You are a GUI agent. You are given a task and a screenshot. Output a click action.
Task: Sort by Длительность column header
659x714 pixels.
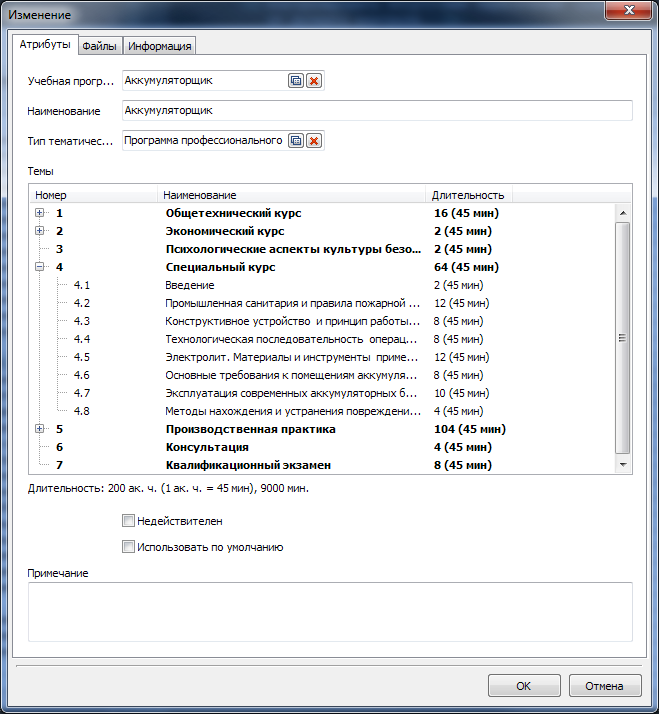pos(469,195)
